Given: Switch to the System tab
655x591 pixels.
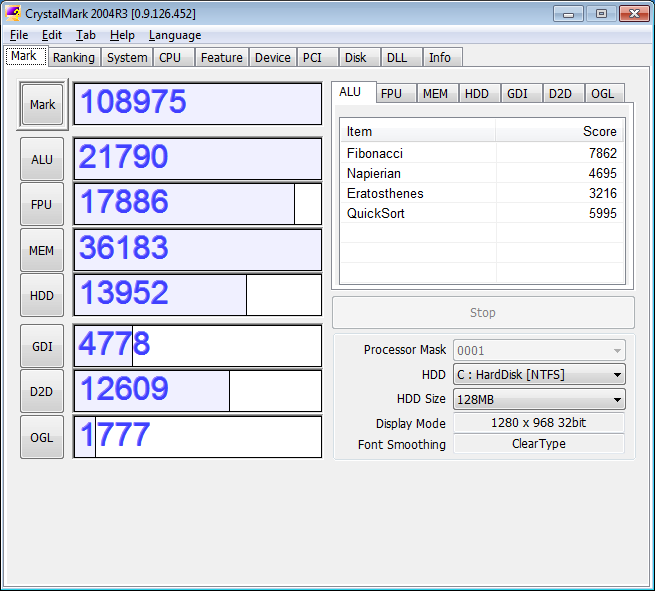Looking at the screenshot, I should (127, 58).
